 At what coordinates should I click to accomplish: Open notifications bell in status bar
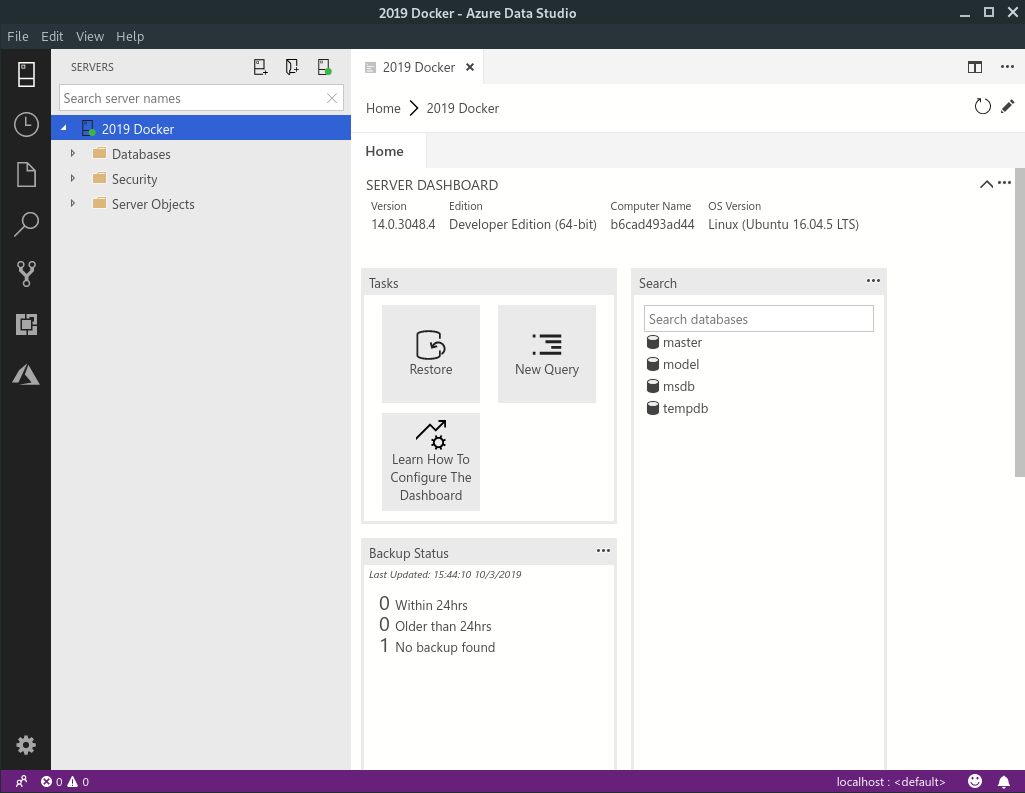pos(1003,781)
